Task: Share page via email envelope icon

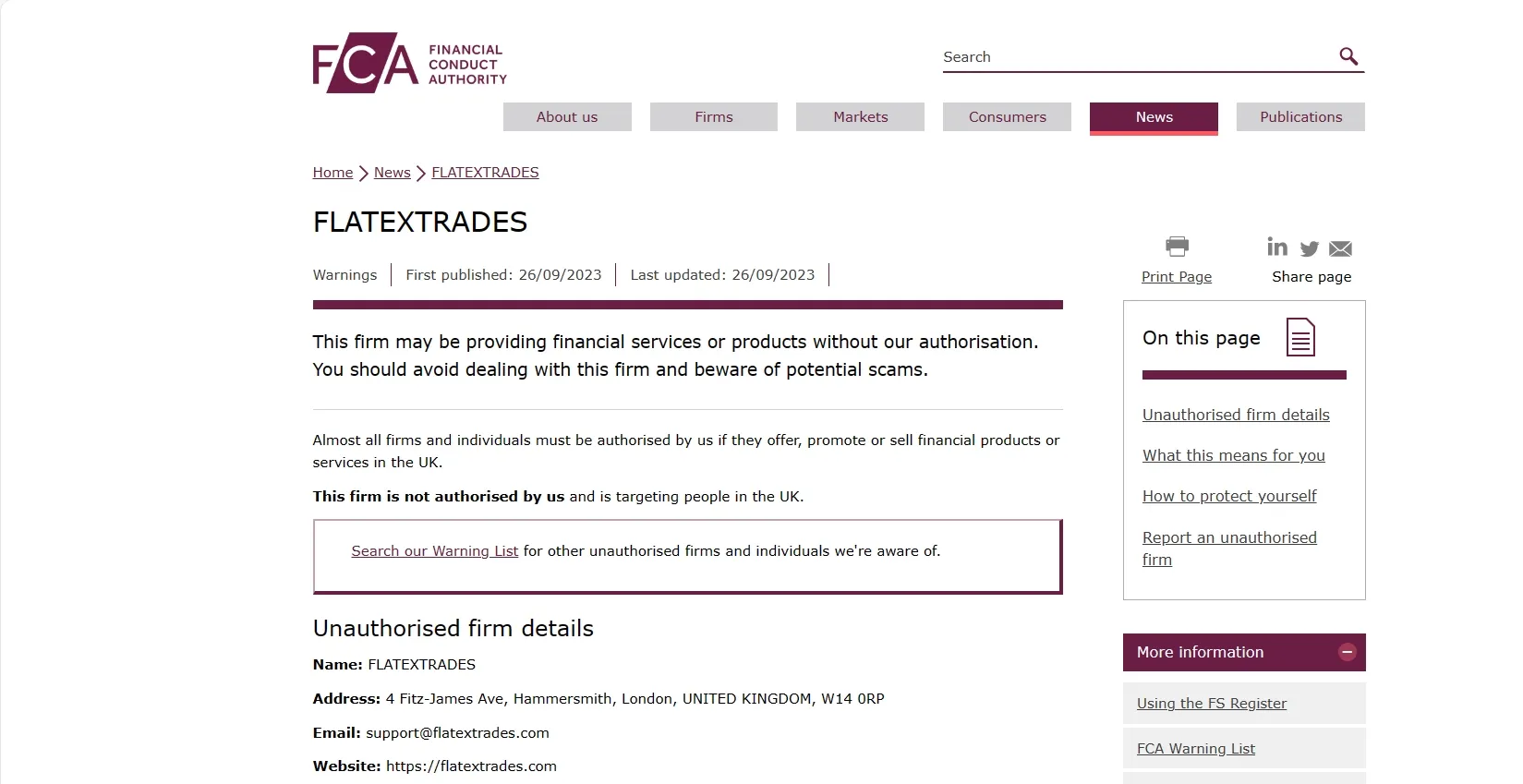Action: (x=1340, y=248)
